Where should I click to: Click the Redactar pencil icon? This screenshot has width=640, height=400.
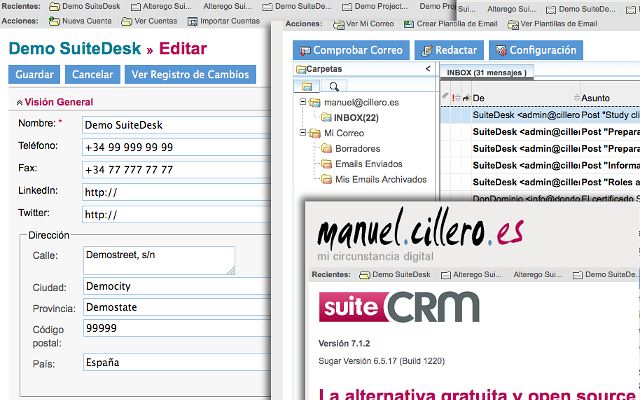pyautogui.click(x=427, y=51)
